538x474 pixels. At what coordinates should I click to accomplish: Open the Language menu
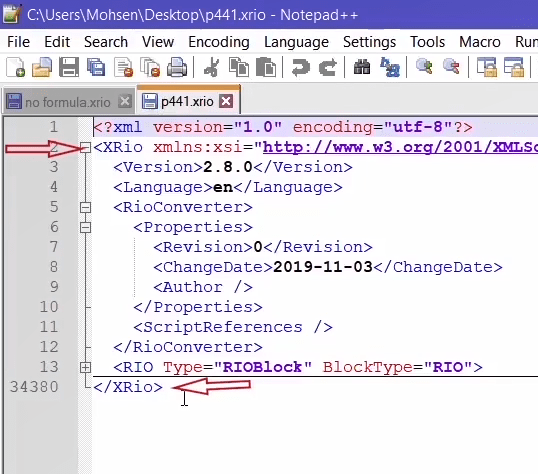tap(296, 42)
